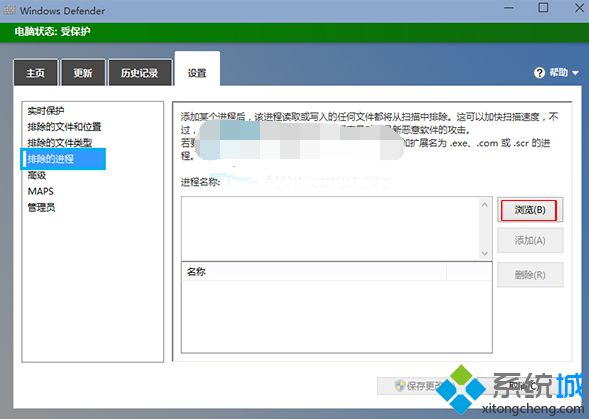The image size is (589, 419).
Task: Click the help question mark icon
Action: [539, 73]
